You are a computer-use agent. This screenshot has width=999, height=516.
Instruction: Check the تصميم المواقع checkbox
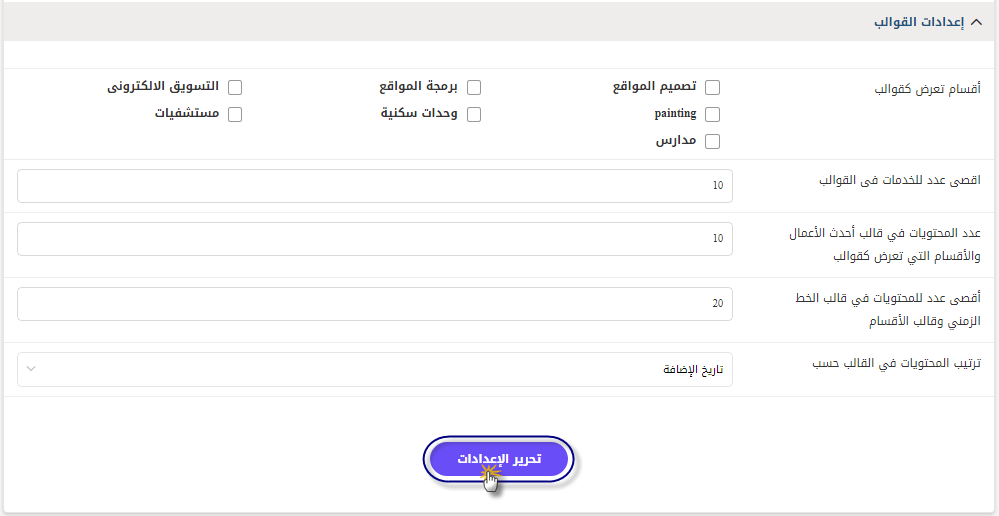pos(712,87)
